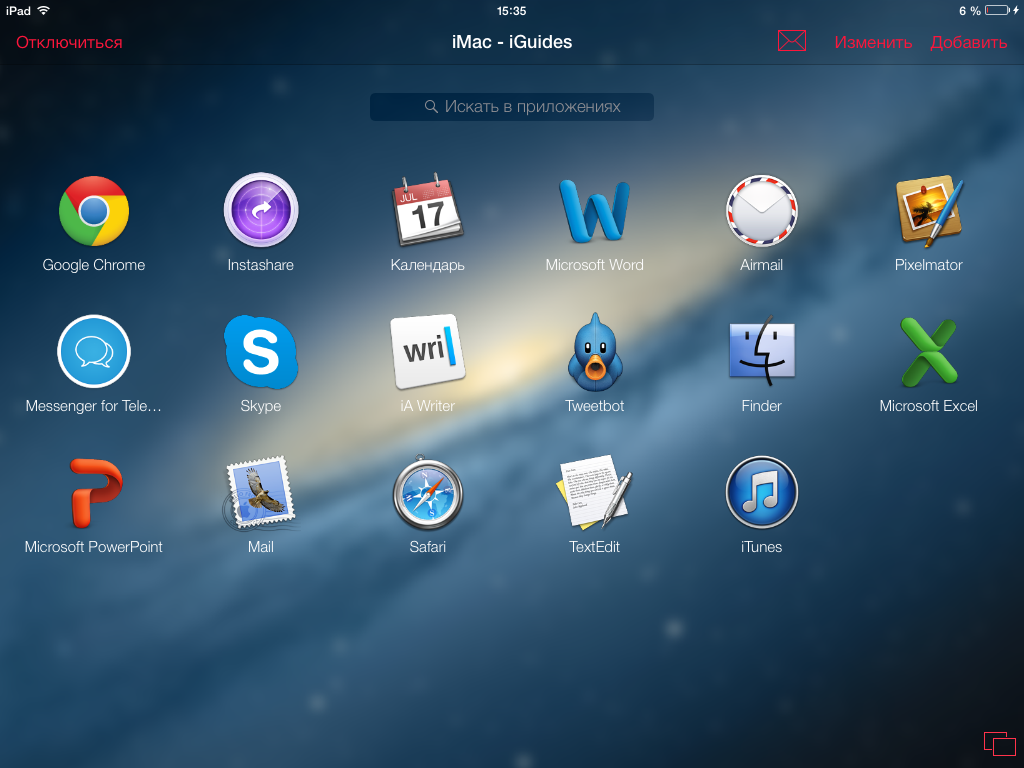
Task: Click the Google Chrome label text
Action: pyautogui.click(x=94, y=265)
